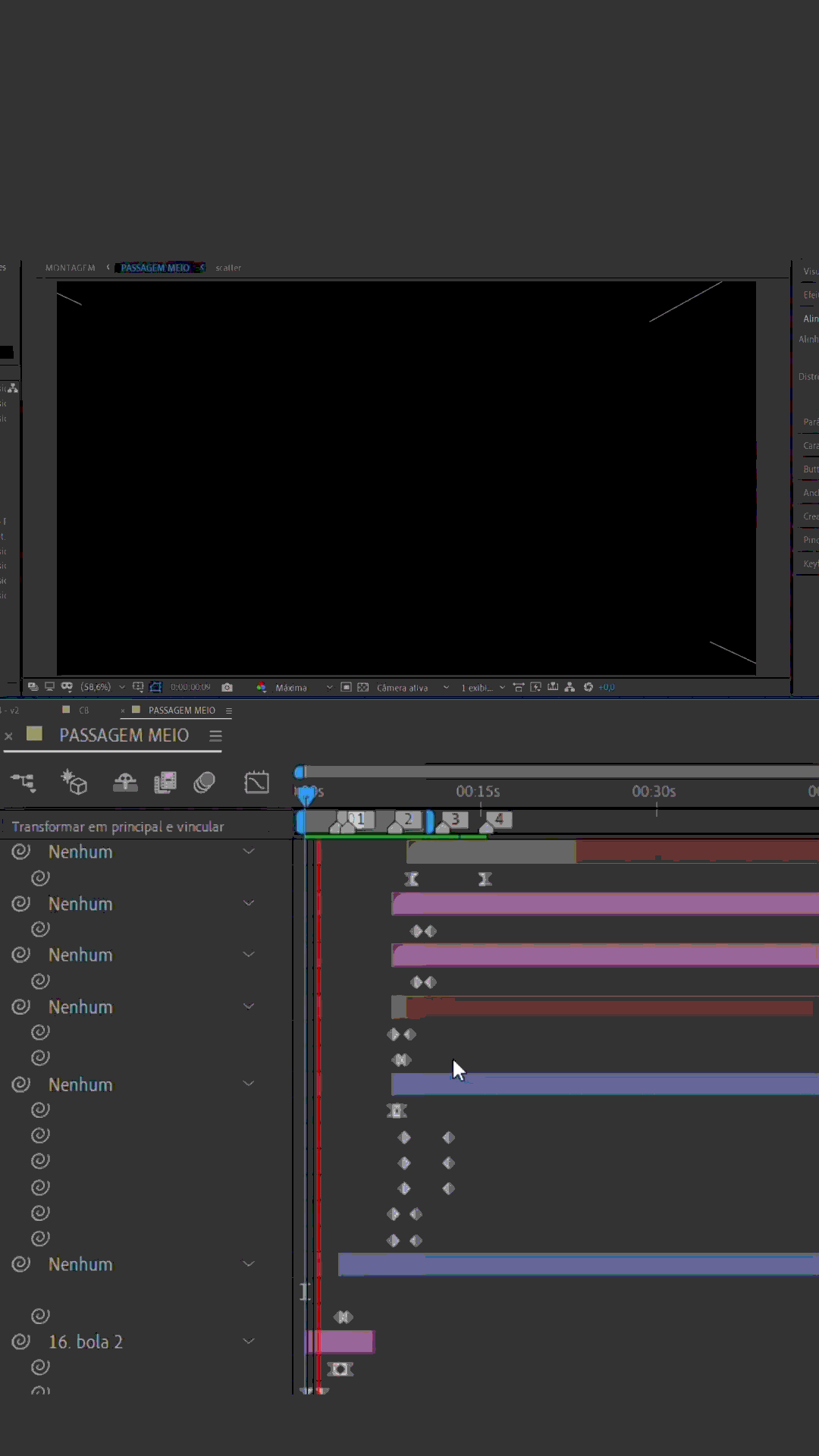Open Nenhum dropdown just above 16. bola 2
This screenshot has height=1456, width=819.
tap(151, 1264)
